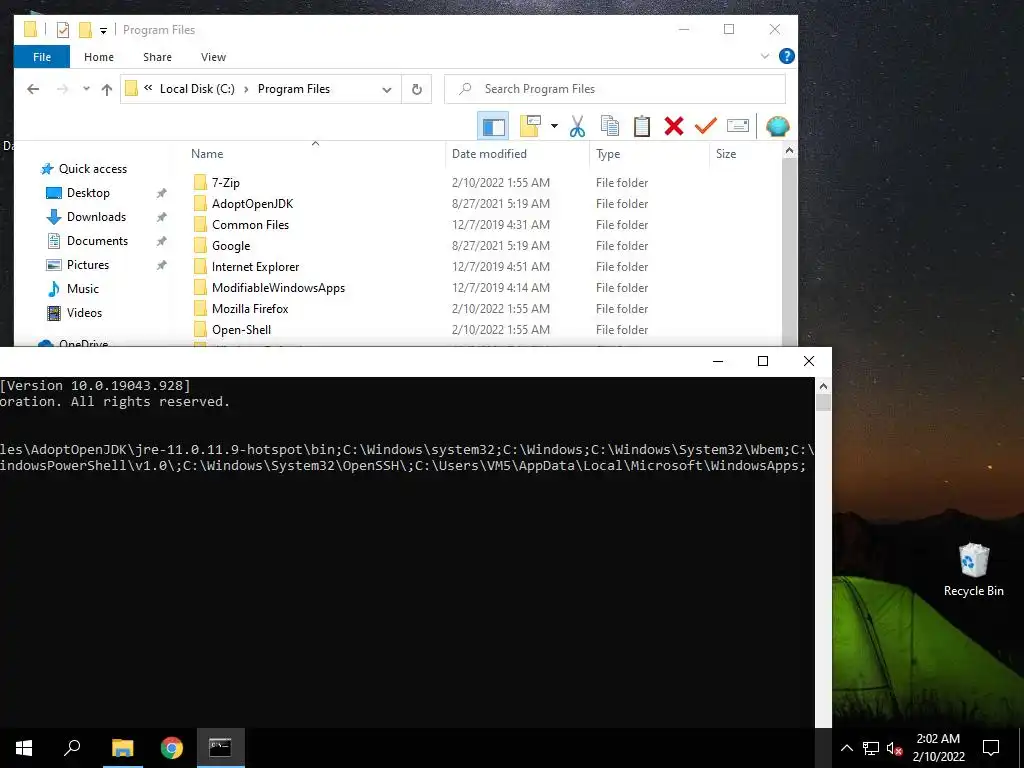The height and width of the screenshot is (768, 1024).
Task: Select the Google folder
Action: point(231,246)
